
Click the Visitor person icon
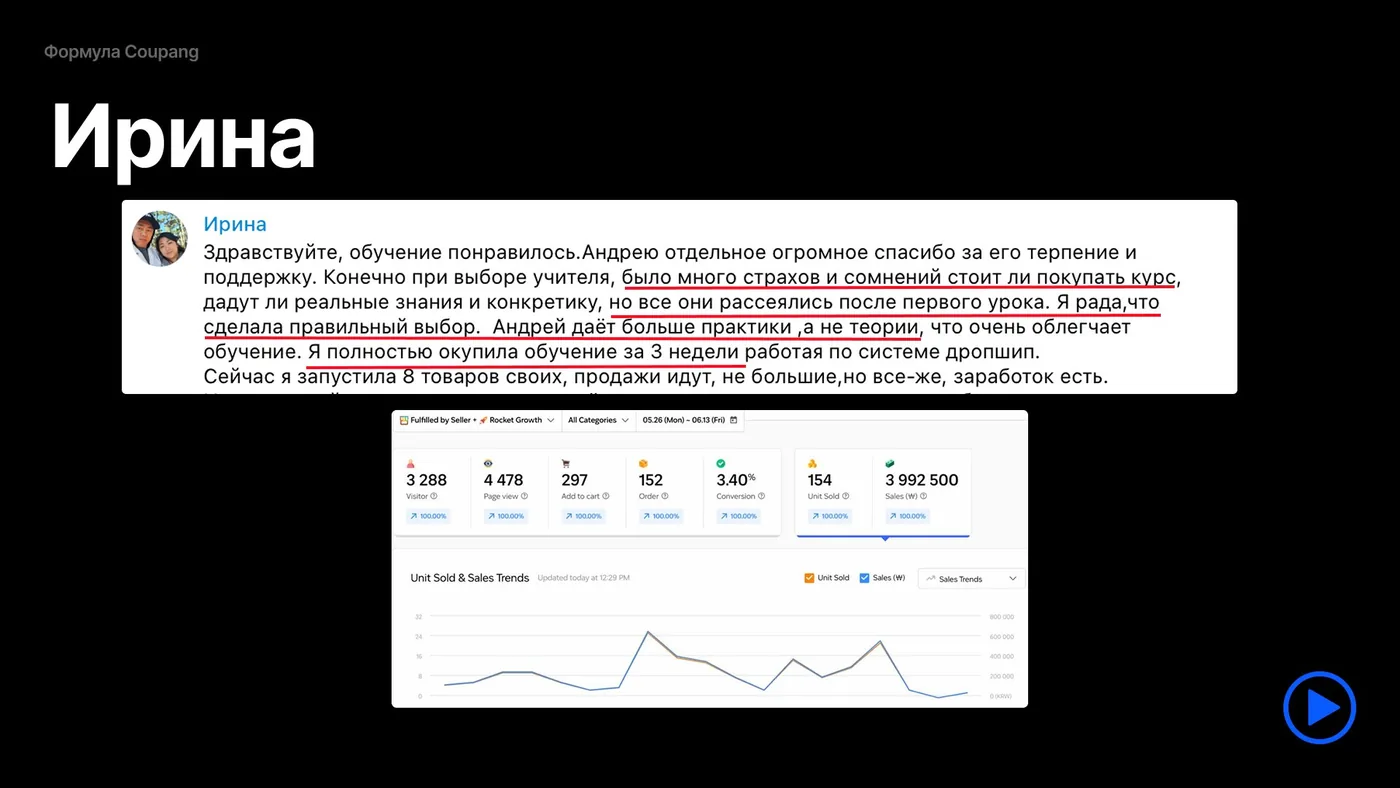pos(411,464)
